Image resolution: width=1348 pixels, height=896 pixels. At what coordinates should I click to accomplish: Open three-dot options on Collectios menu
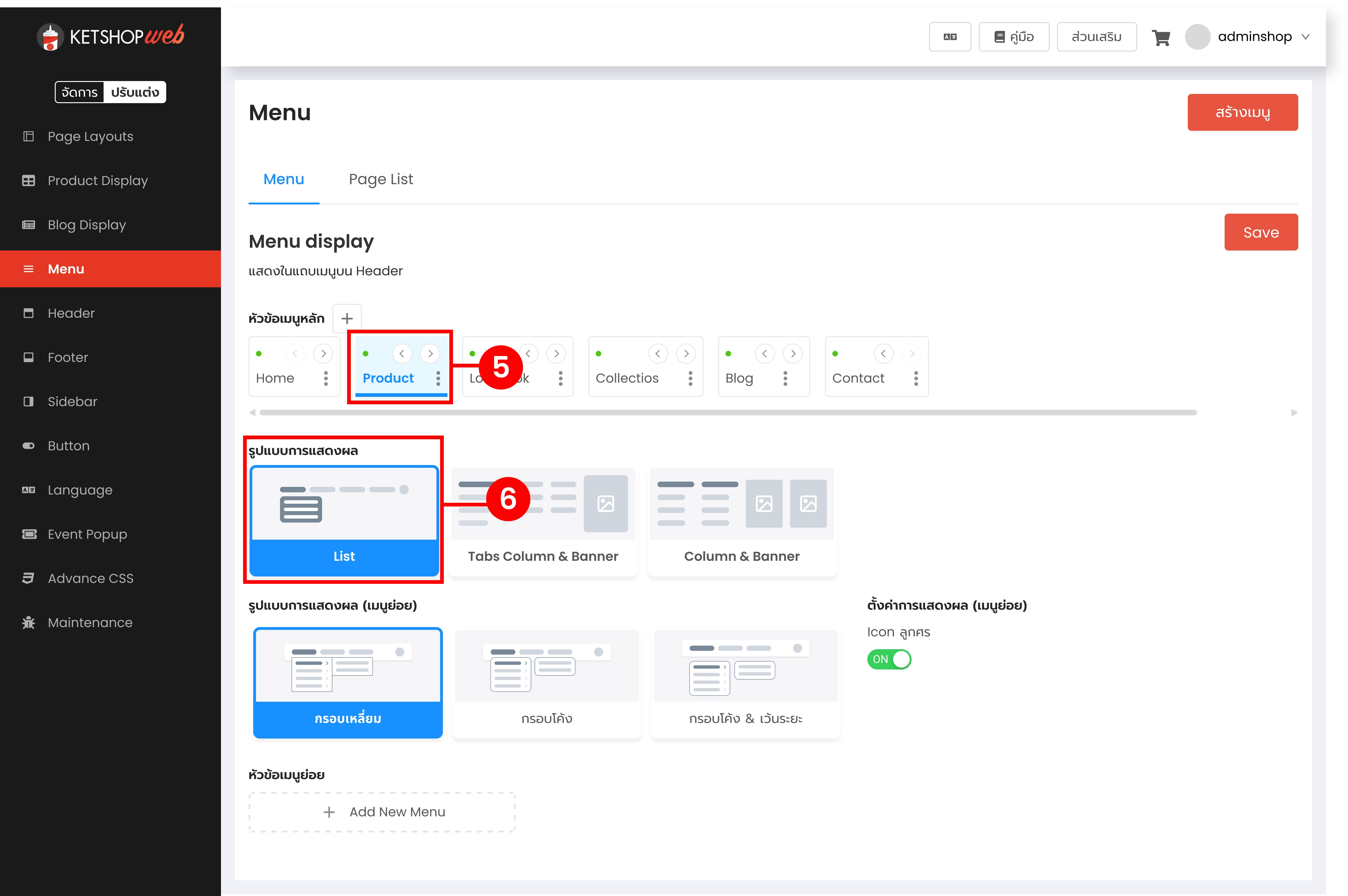690,378
